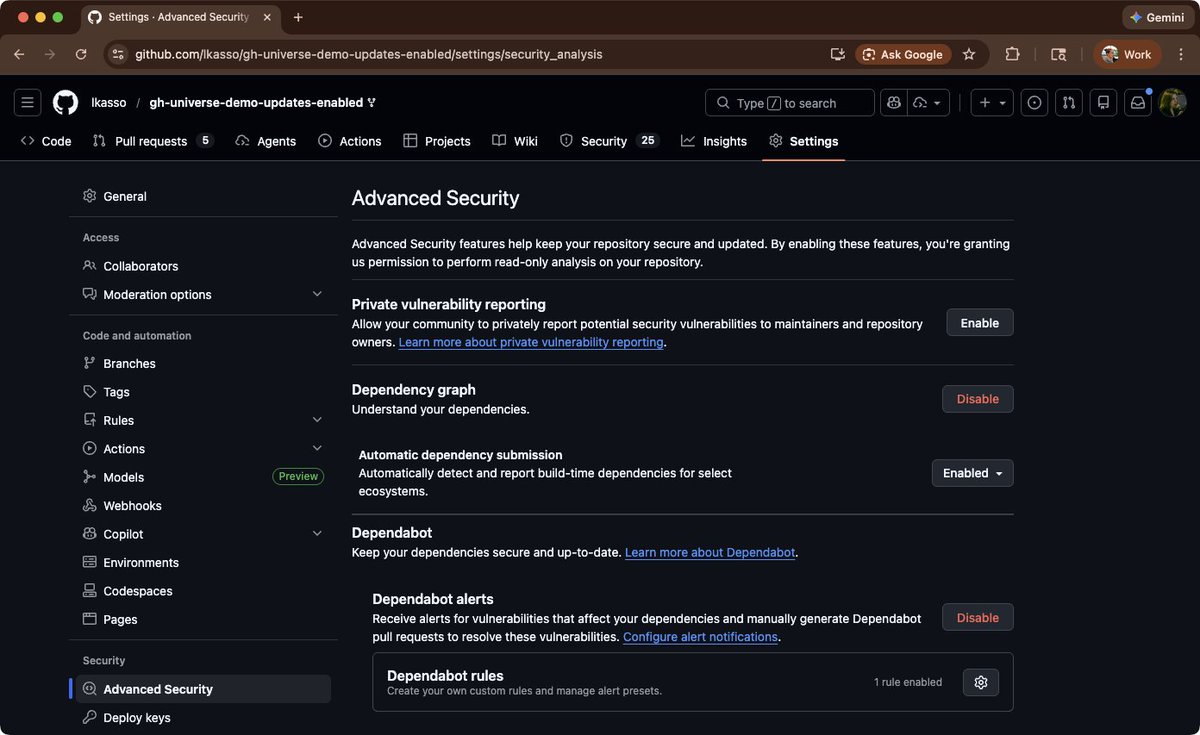Open Environments settings
1200x735 pixels.
[203, 562]
